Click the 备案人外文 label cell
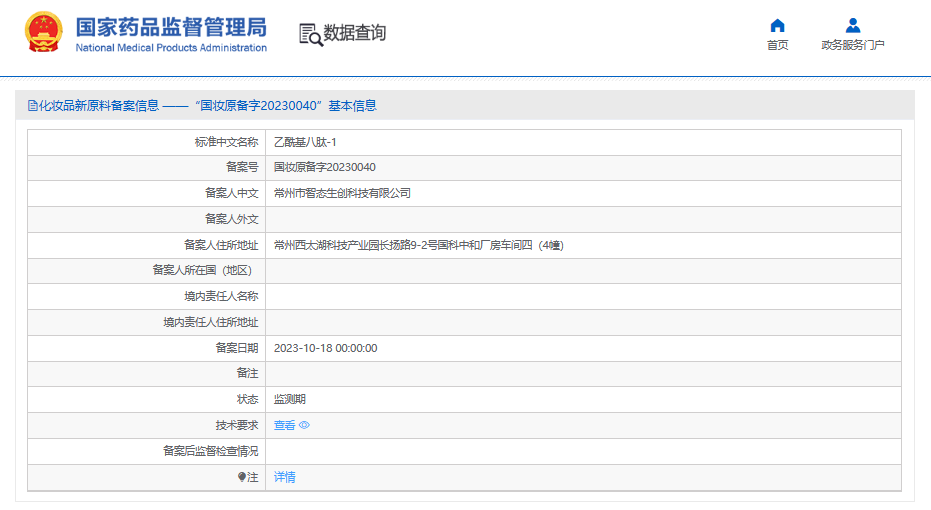Image resolution: width=931 pixels, height=510 pixels. pos(147,220)
